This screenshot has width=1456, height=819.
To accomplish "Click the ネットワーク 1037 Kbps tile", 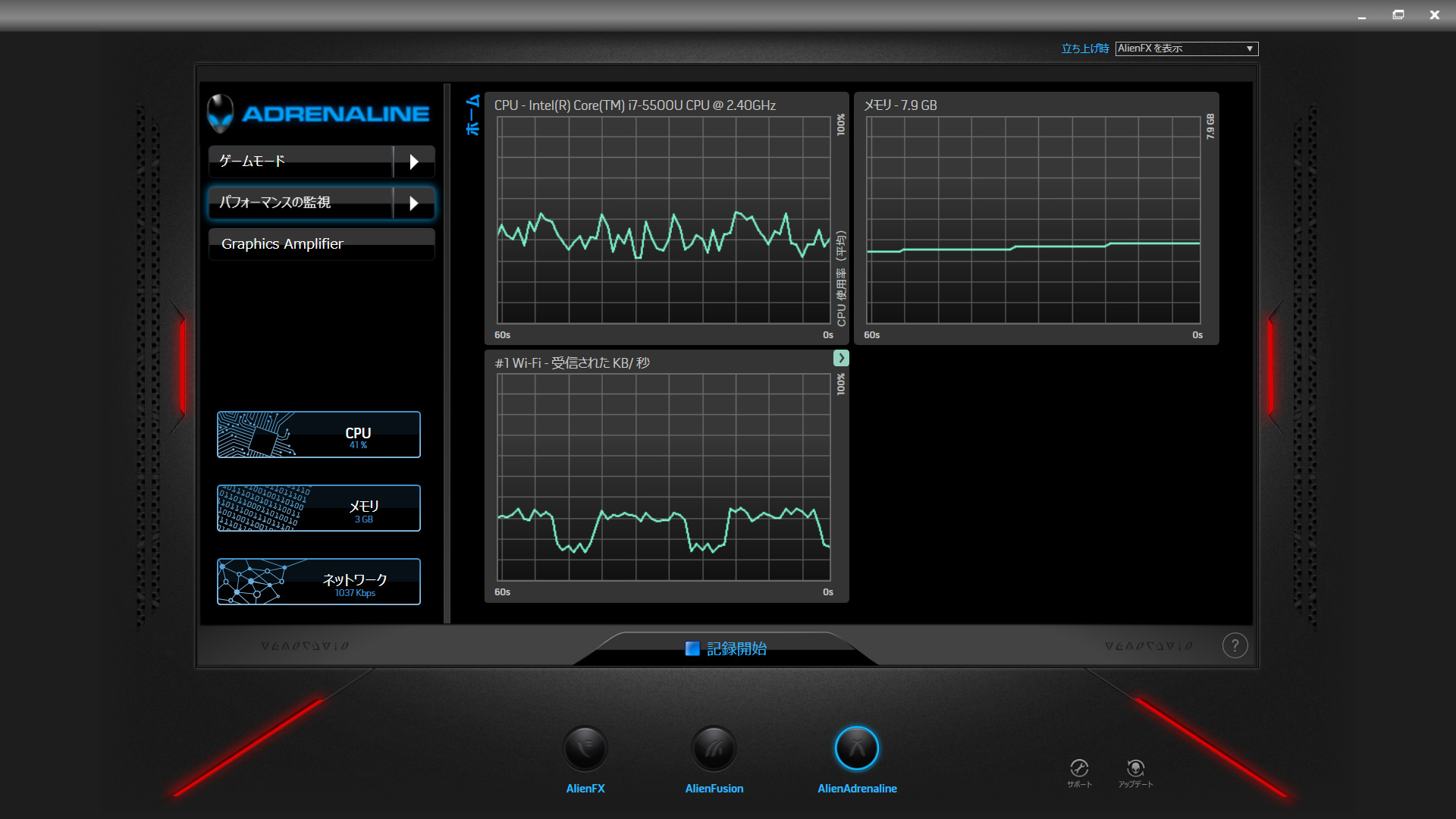I will (x=318, y=582).
